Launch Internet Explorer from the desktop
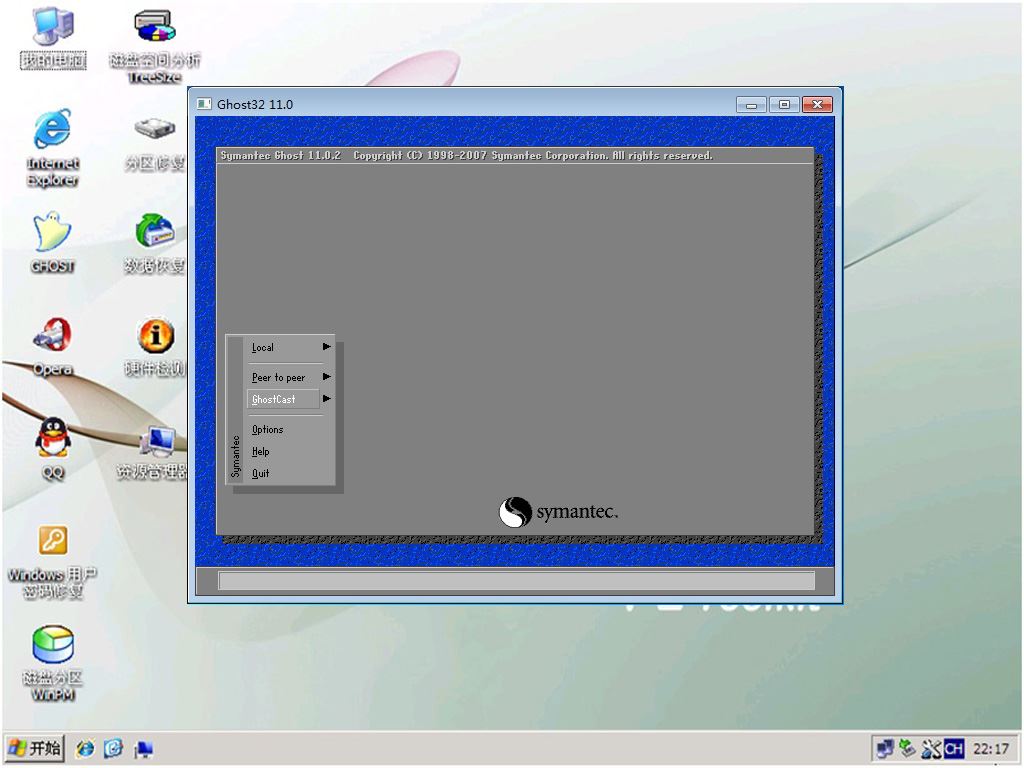Image resolution: width=1024 pixels, height=768 pixels. point(52,148)
